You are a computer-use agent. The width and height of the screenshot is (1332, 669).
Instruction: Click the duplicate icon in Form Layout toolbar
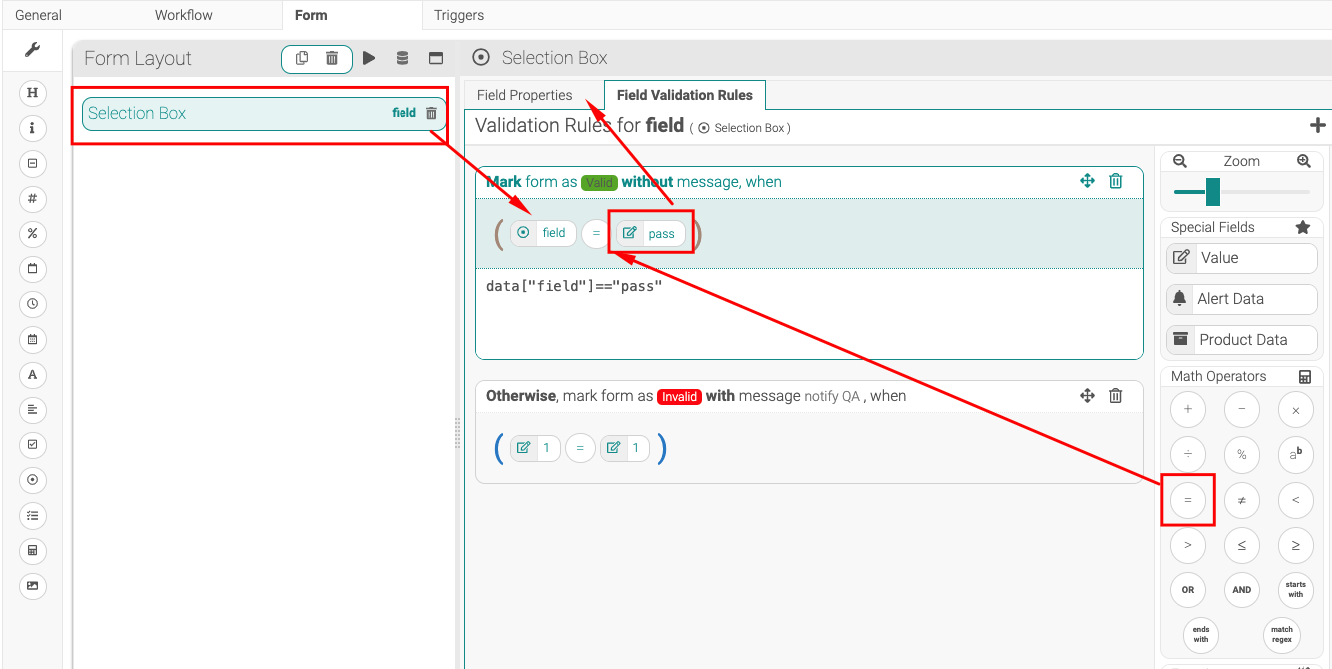[x=301, y=58]
